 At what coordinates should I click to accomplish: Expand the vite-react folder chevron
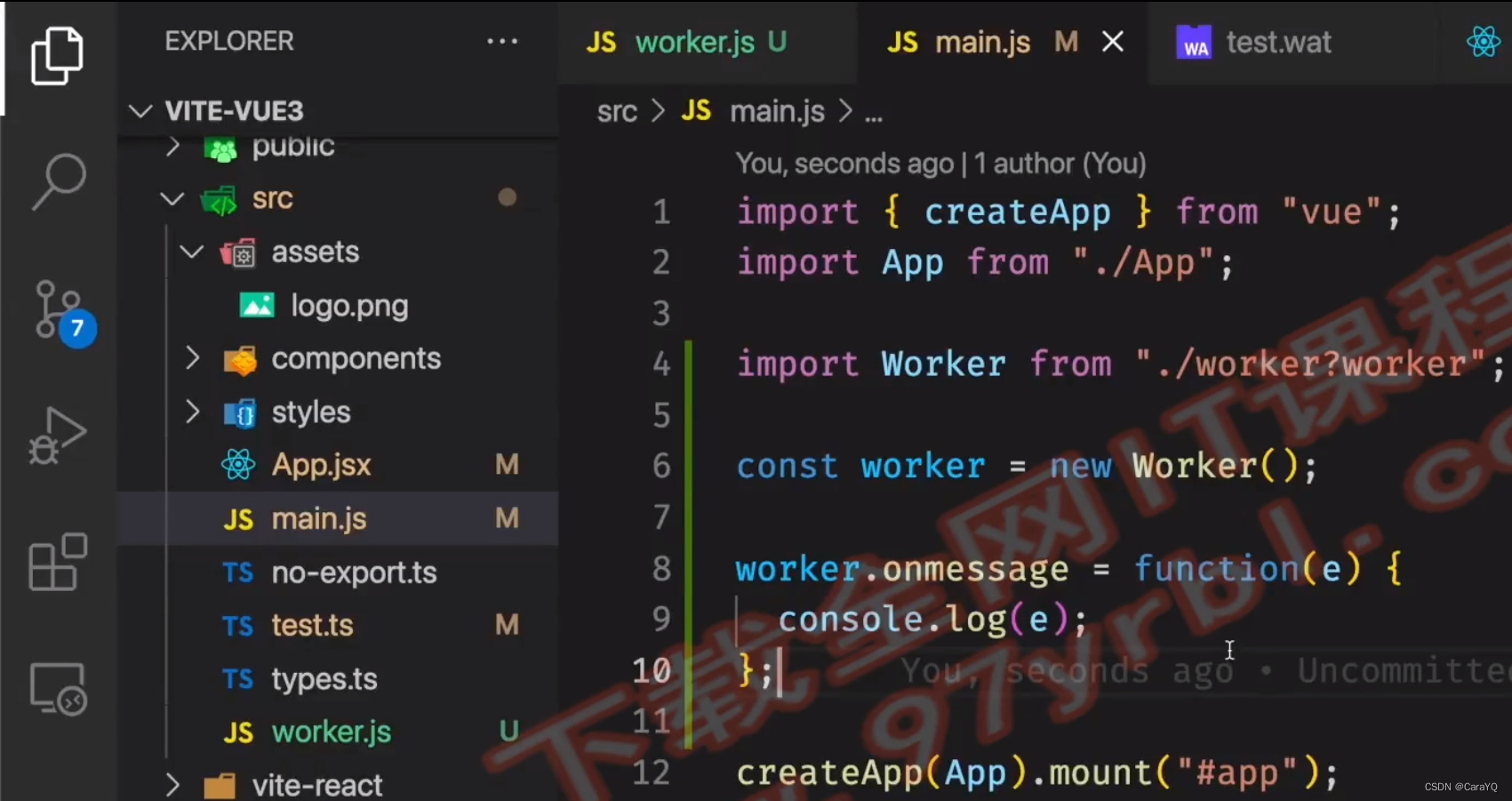pyautogui.click(x=172, y=785)
